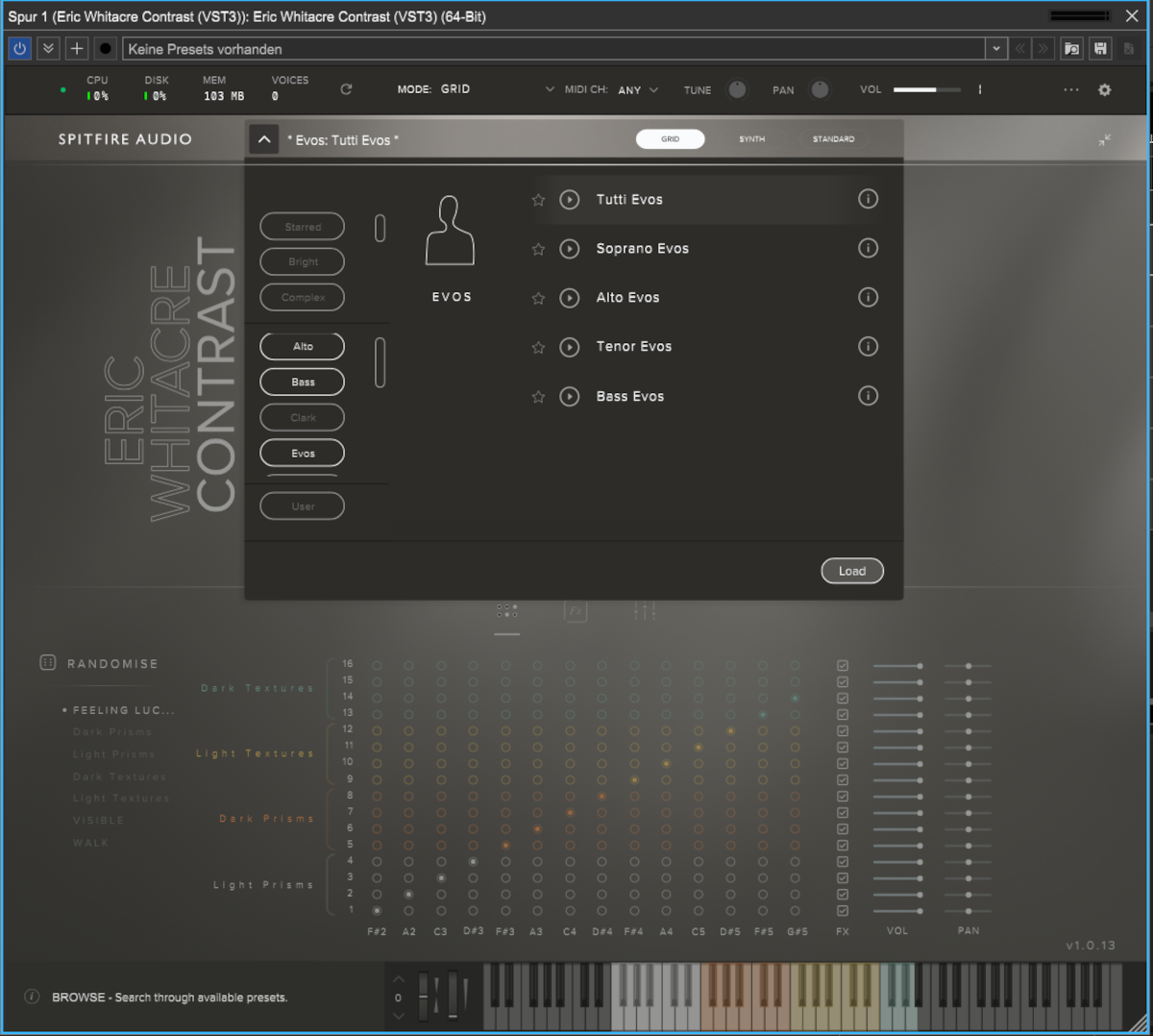
Task: Star the Bass Evos preset
Action: [x=538, y=396]
